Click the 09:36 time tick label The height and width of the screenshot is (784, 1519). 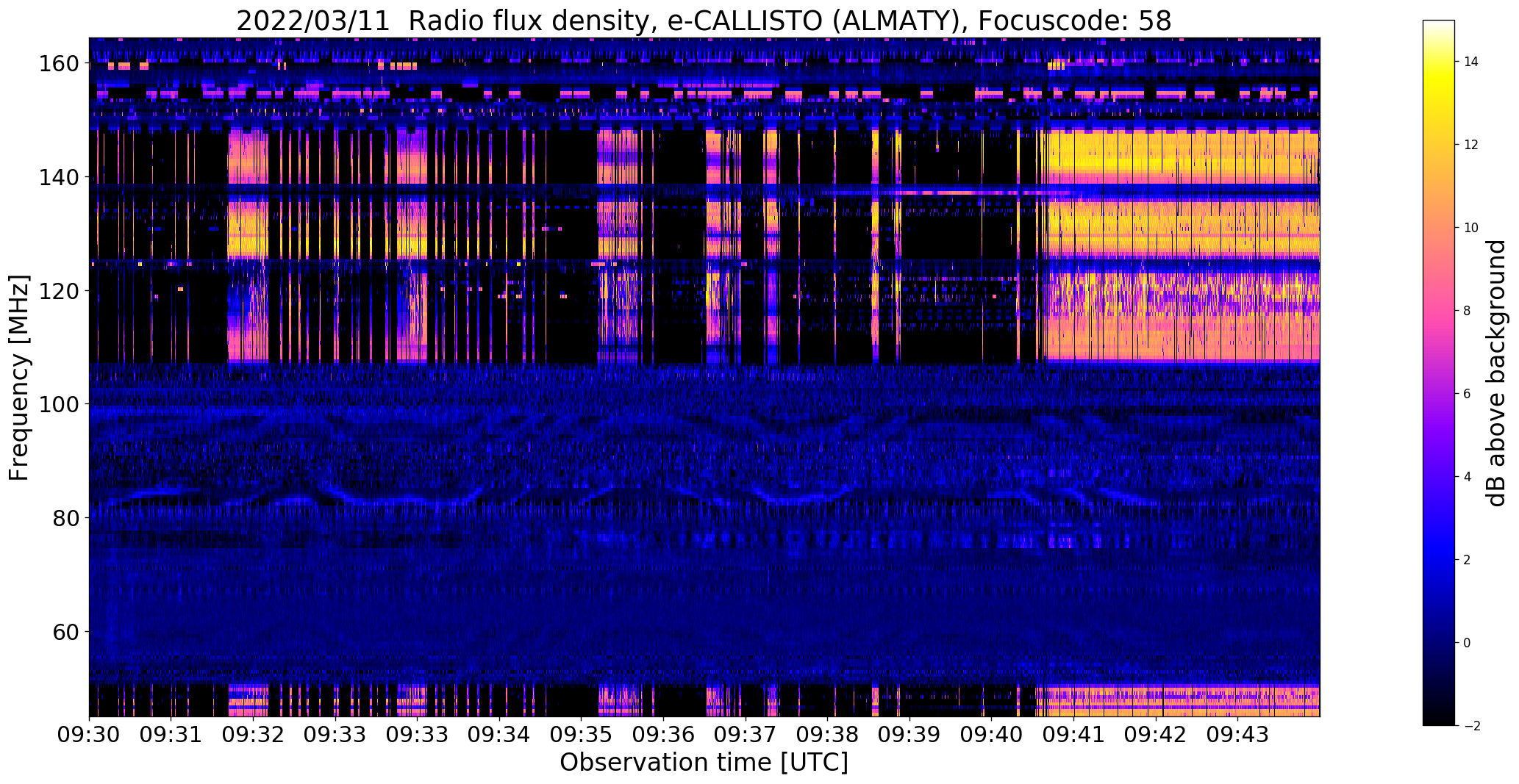click(x=664, y=733)
